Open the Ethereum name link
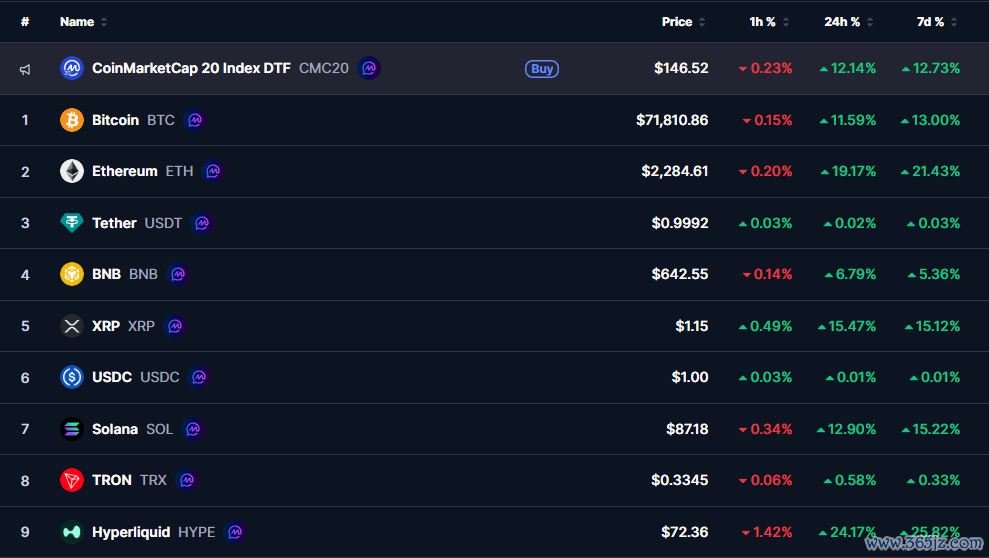Screen dimensions: 989x558 (125, 171)
